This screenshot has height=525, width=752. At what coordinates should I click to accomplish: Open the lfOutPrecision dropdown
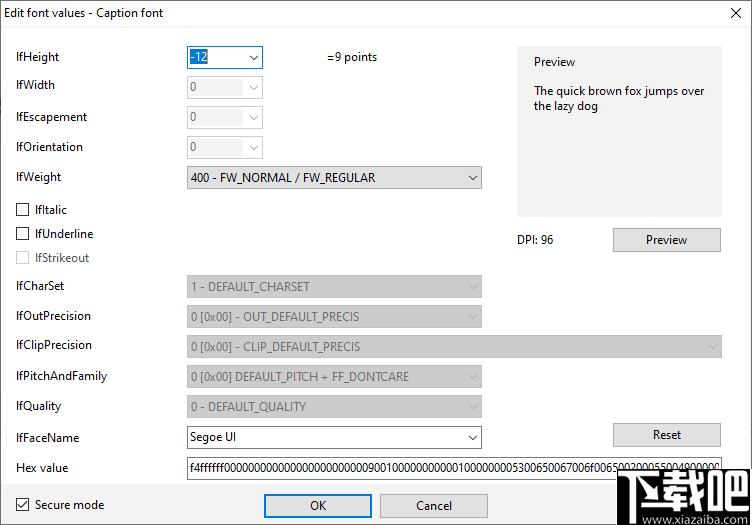(x=334, y=316)
